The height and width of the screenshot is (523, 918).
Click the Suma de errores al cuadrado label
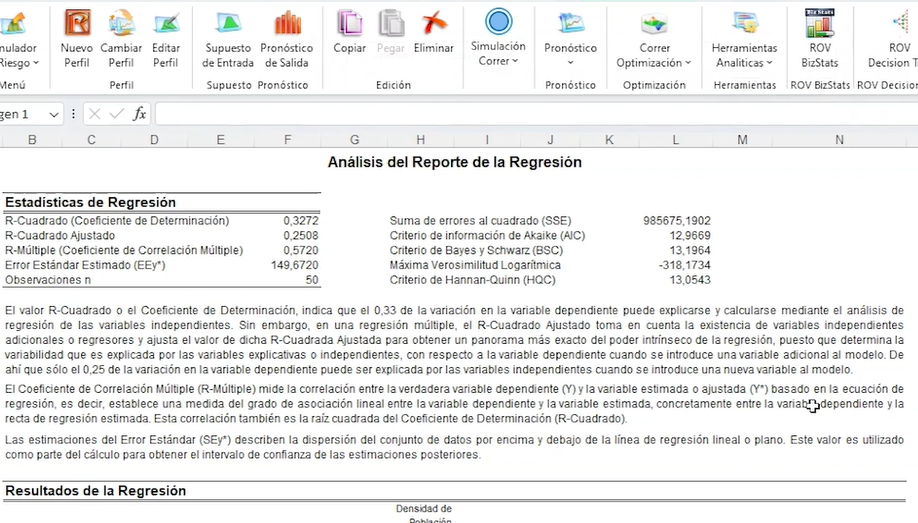(x=480, y=221)
